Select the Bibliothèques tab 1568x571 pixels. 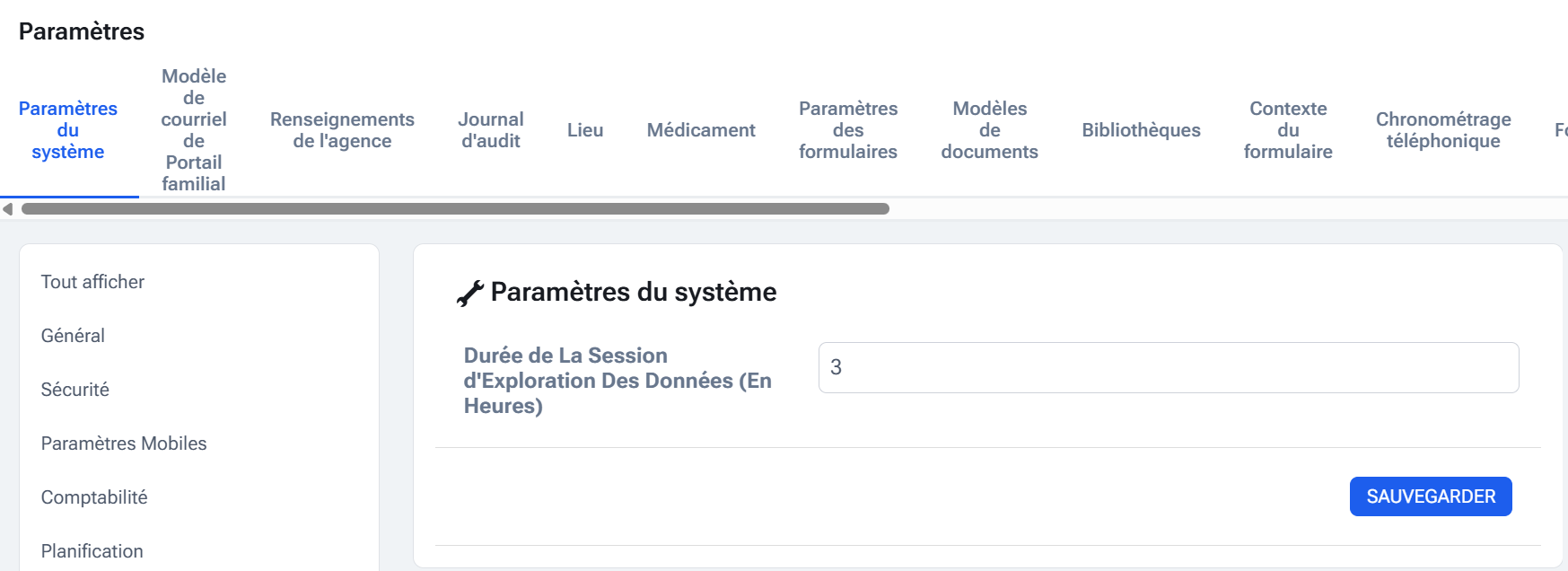click(x=1141, y=130)
